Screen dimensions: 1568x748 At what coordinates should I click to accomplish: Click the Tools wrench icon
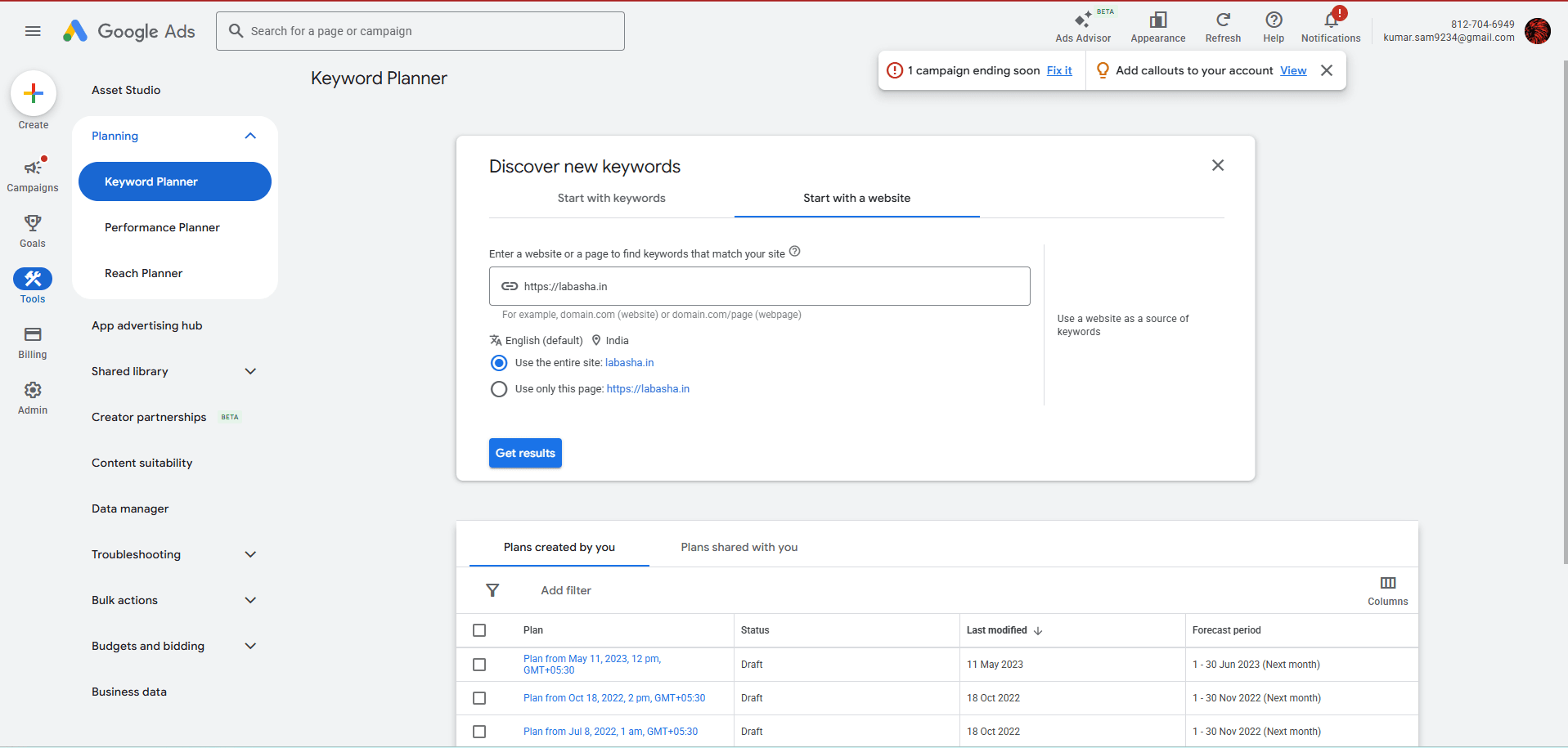pyautogui.click(x=32, y=279)
